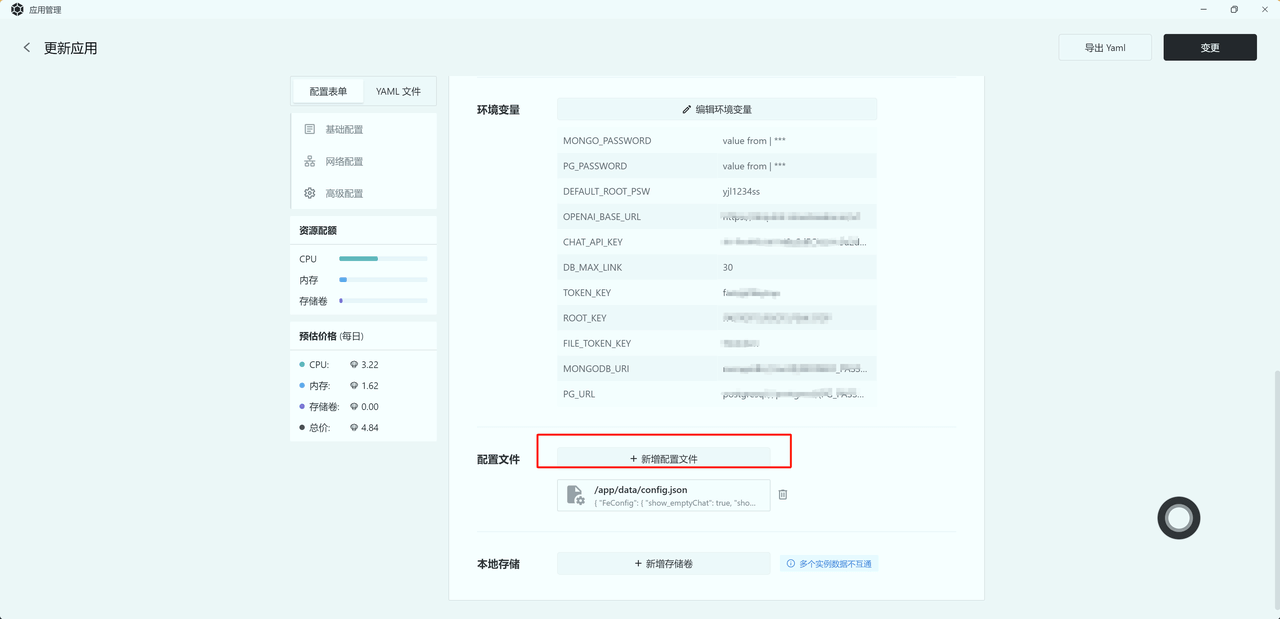This screenshot has width=1280, height=619.
Task: Click the 应用管理 logo in title bar
Action: click(16, 9)
